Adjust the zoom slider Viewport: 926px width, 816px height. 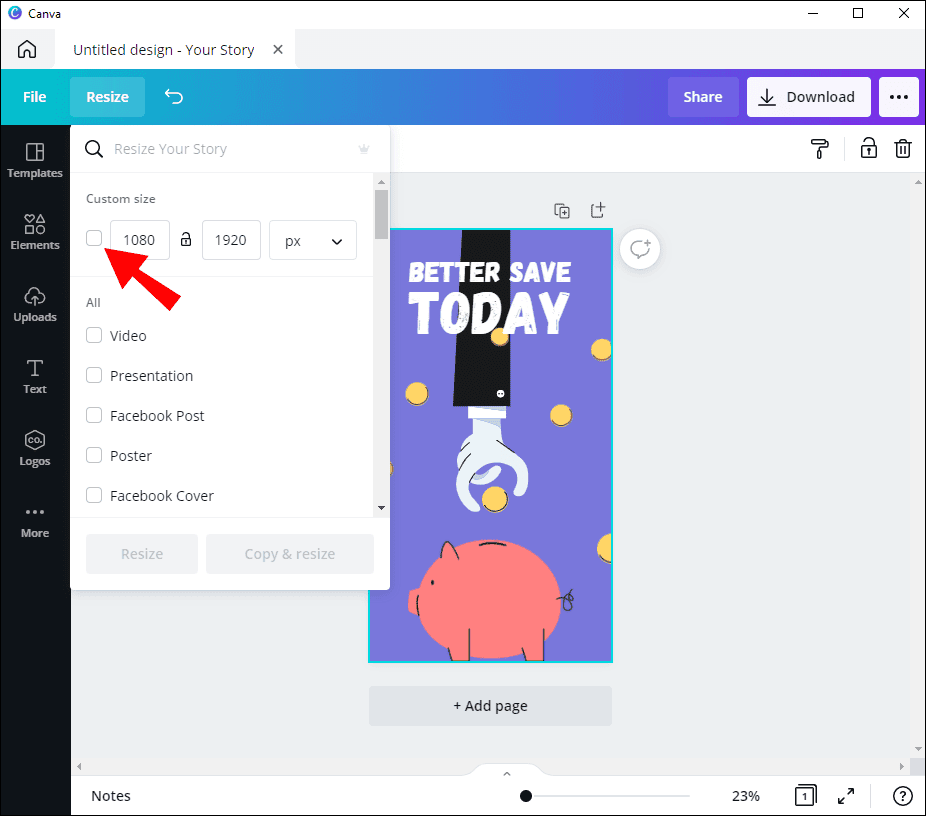tap(525, 795)
